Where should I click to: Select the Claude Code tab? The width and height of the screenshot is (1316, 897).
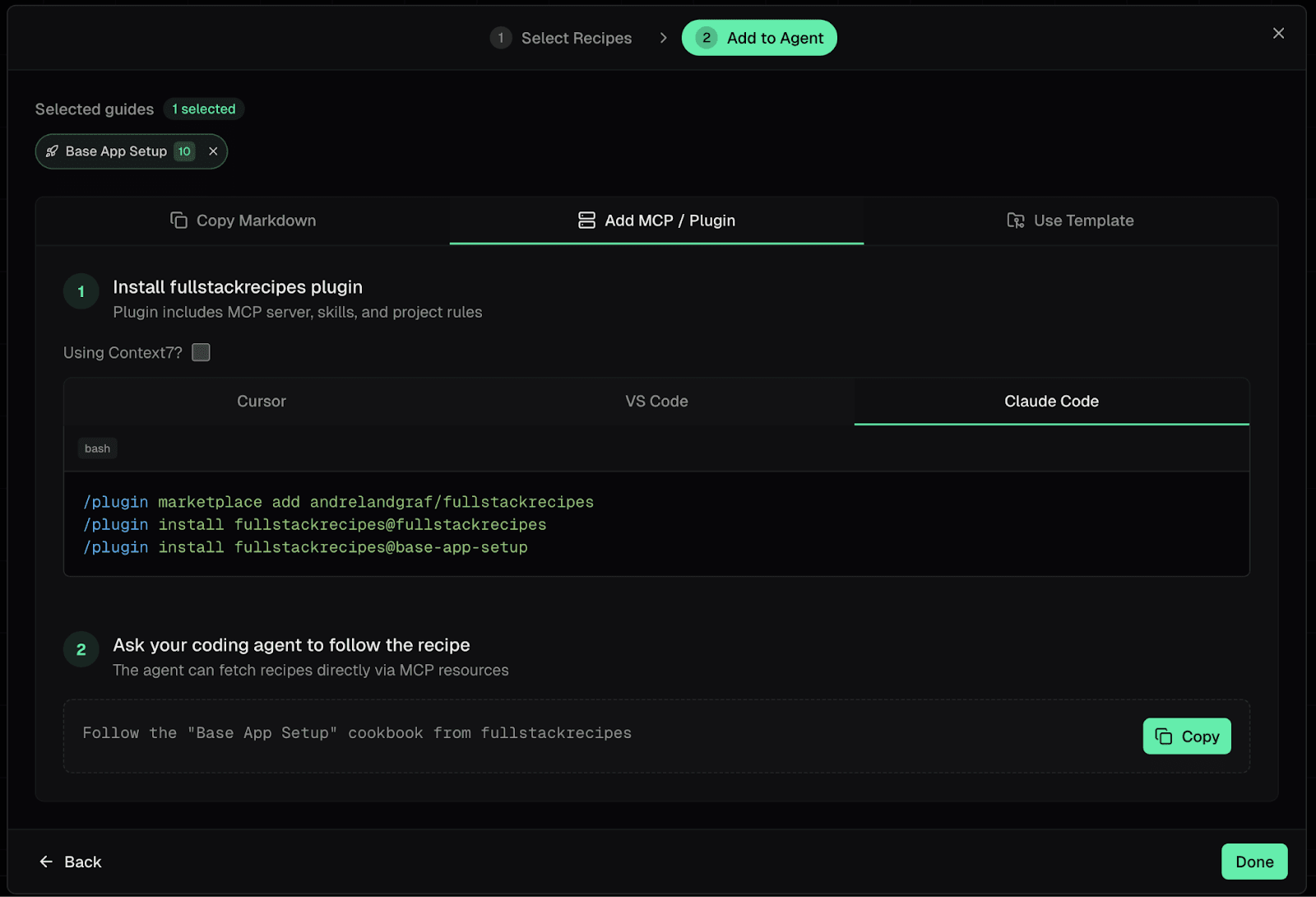pos(1051,402)
